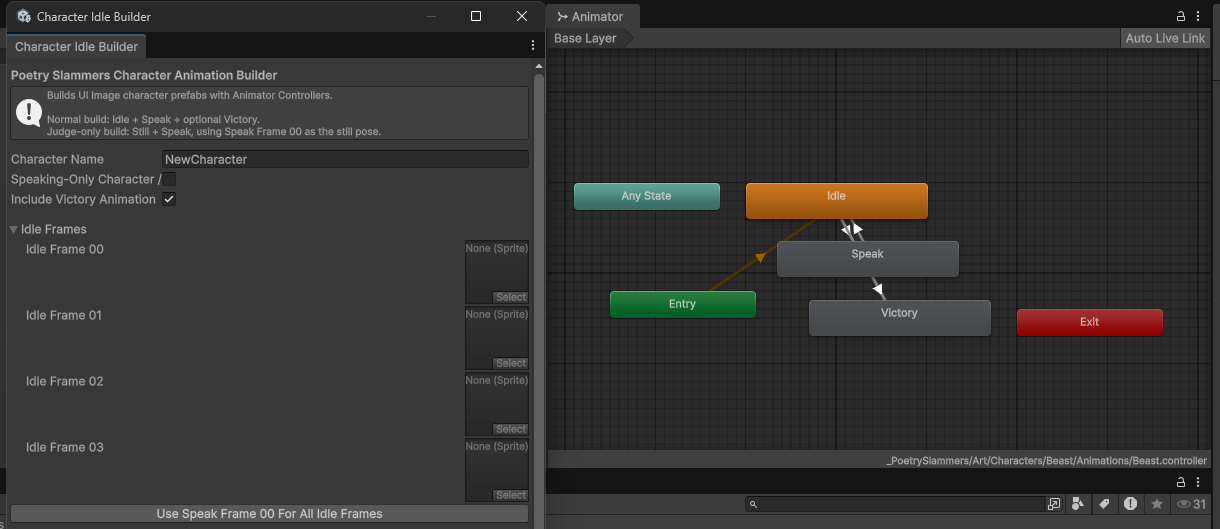1220x529 pixels.
Task: Switch to the Character Idle Builder tab
Action: pos(76,46)
